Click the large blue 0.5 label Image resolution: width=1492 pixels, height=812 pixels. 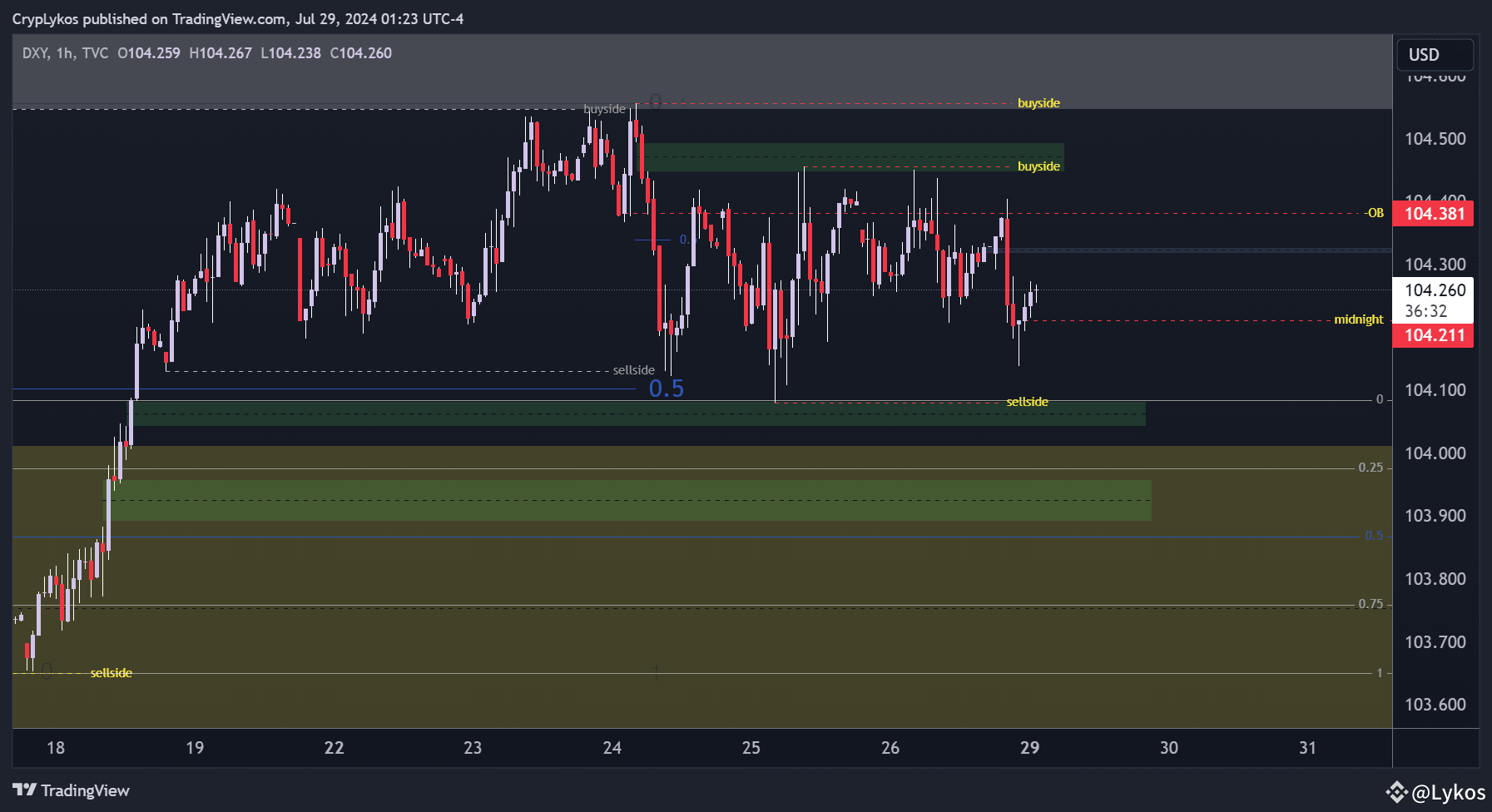pos(667,389)
